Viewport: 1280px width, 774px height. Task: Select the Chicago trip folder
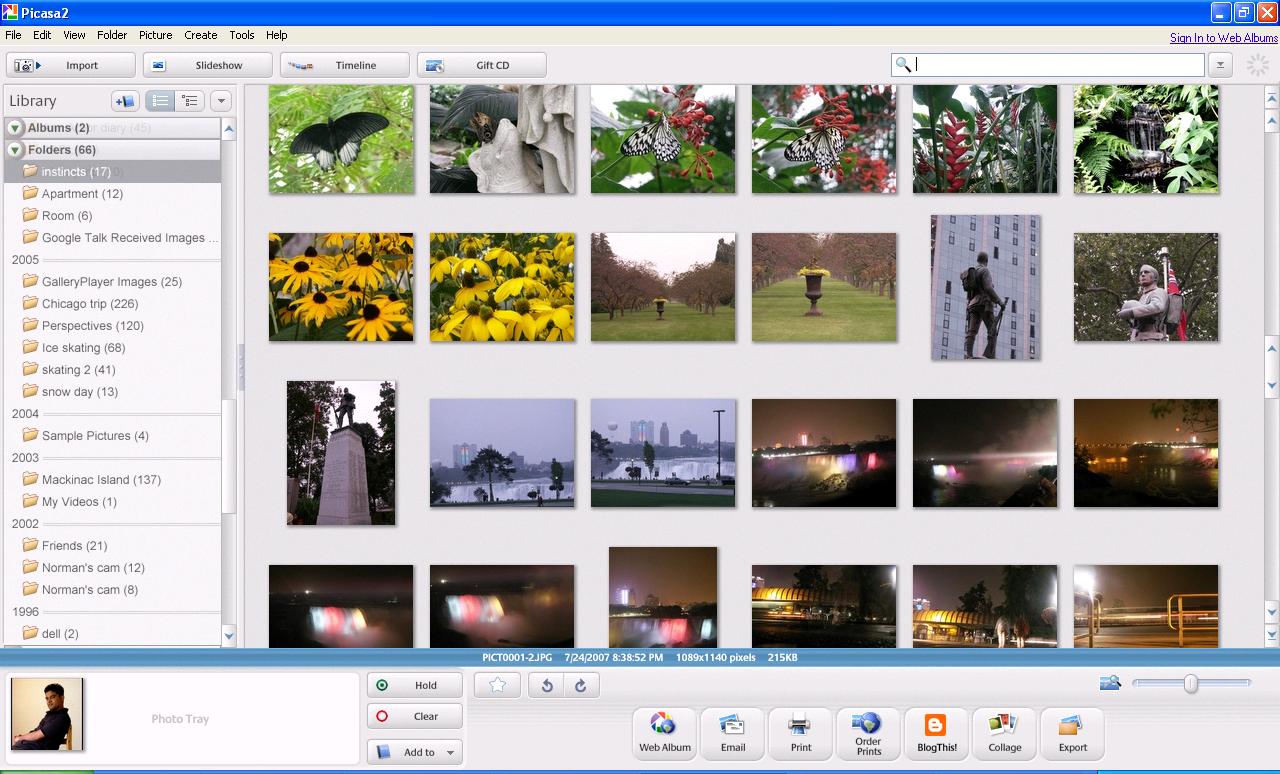coord(89,304)
